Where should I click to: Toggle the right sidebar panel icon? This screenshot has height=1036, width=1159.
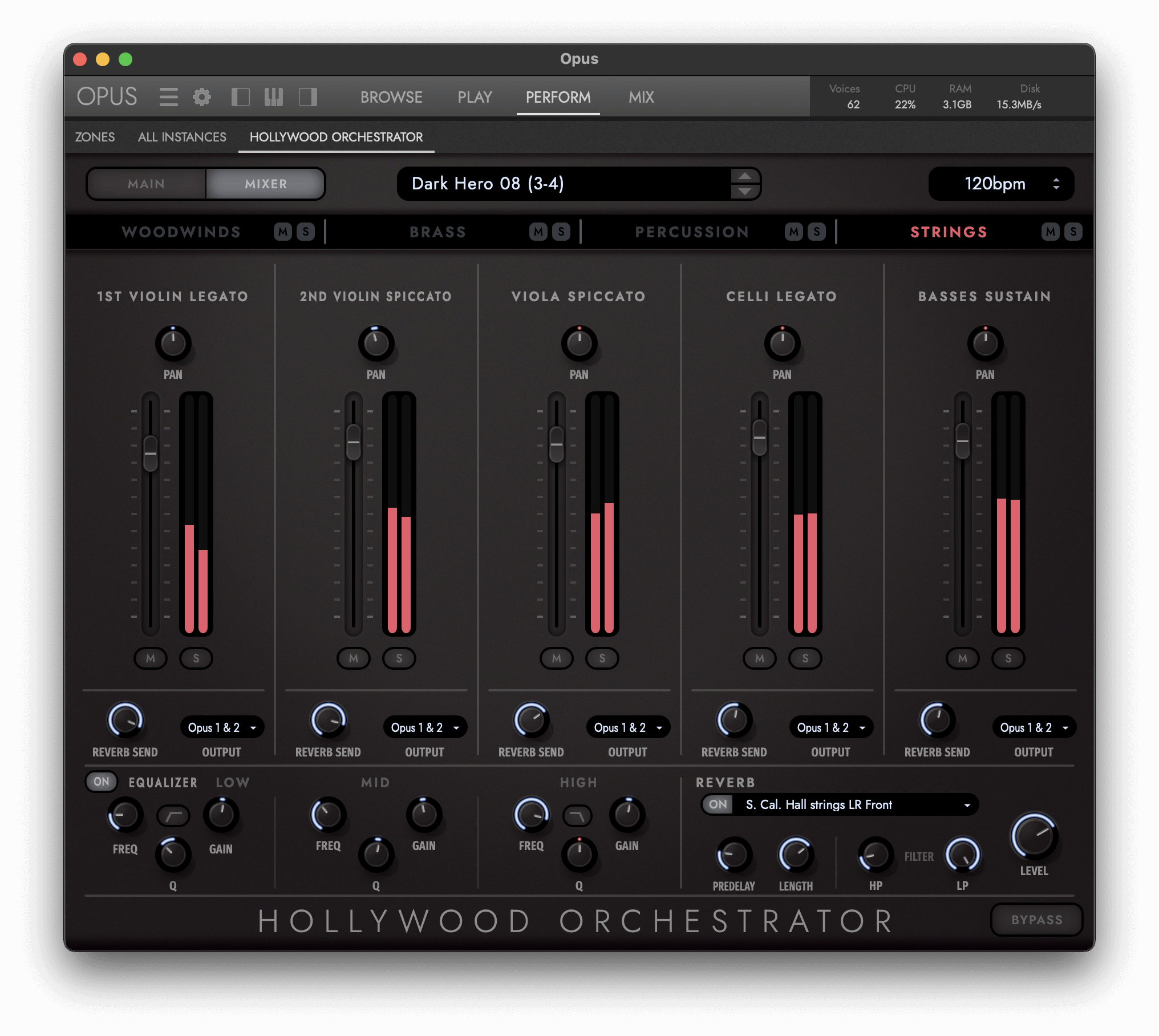[308, 97]
